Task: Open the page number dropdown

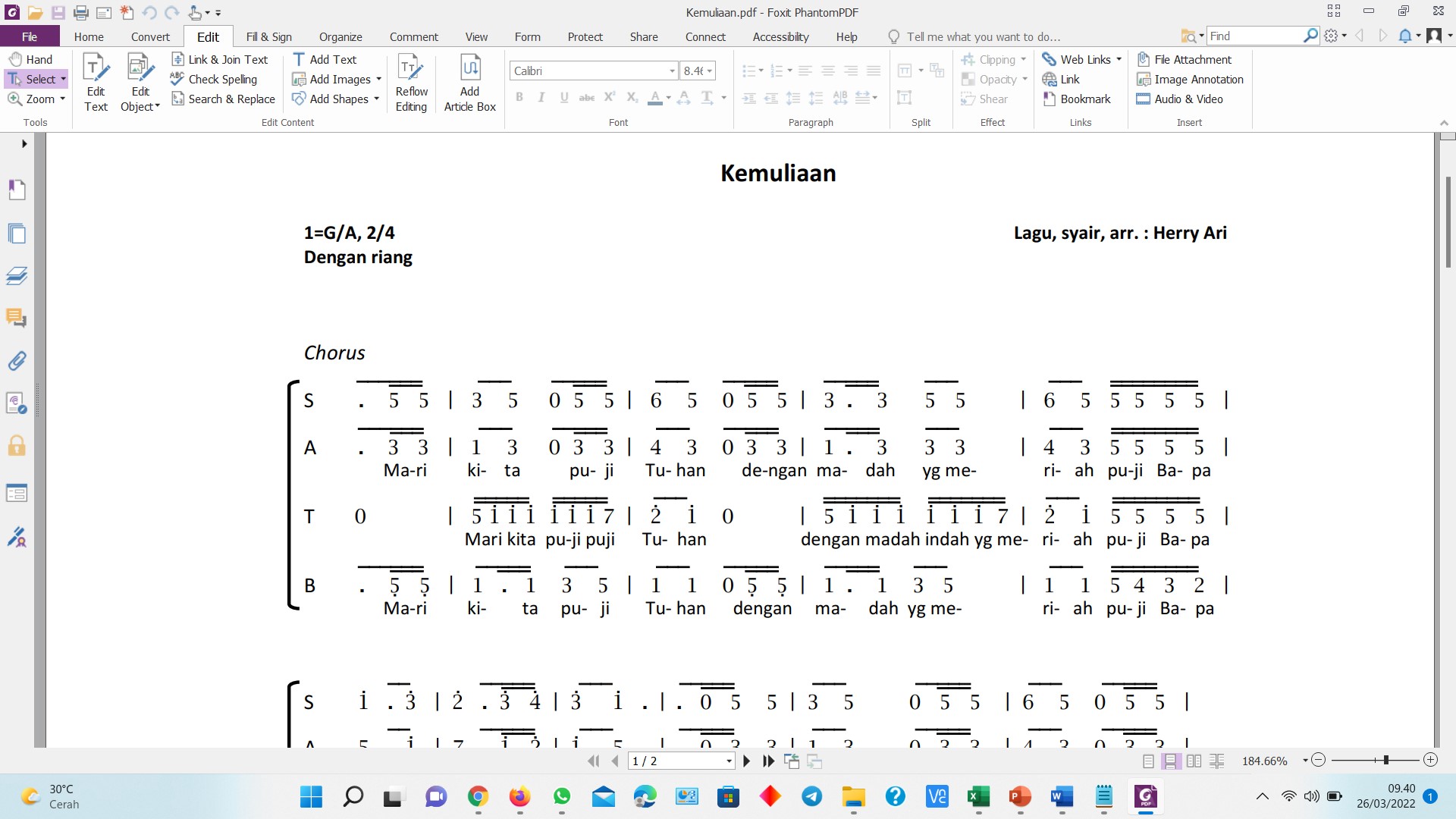Action: [729, 761]
